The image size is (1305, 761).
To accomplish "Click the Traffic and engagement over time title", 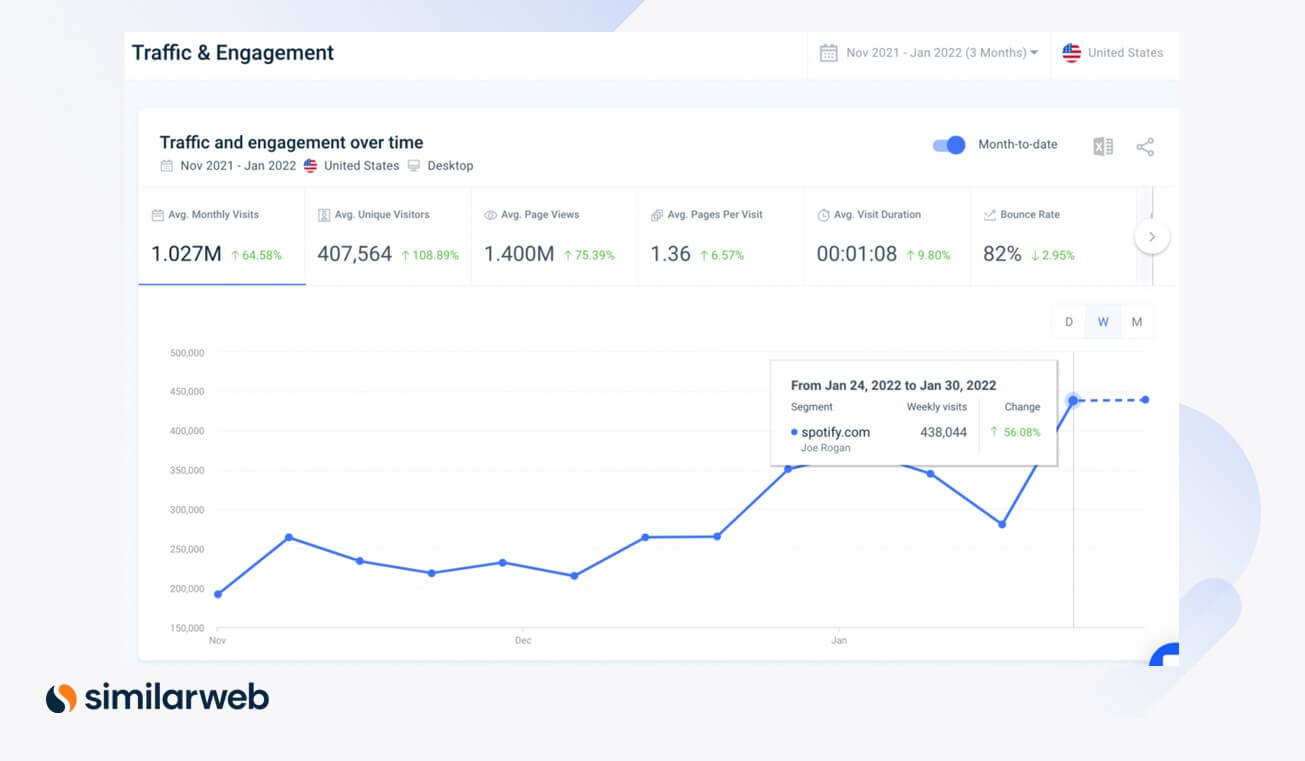I will pyautogui.click(x=291, y=142).
